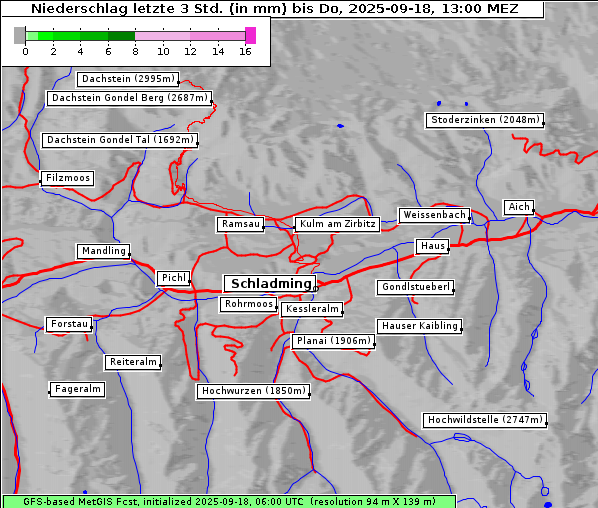Image resolution: width=598 pixels, height=508 pixels.
Task: Select the gray zero-value legend swatch
Action: (x=19, y=35)
